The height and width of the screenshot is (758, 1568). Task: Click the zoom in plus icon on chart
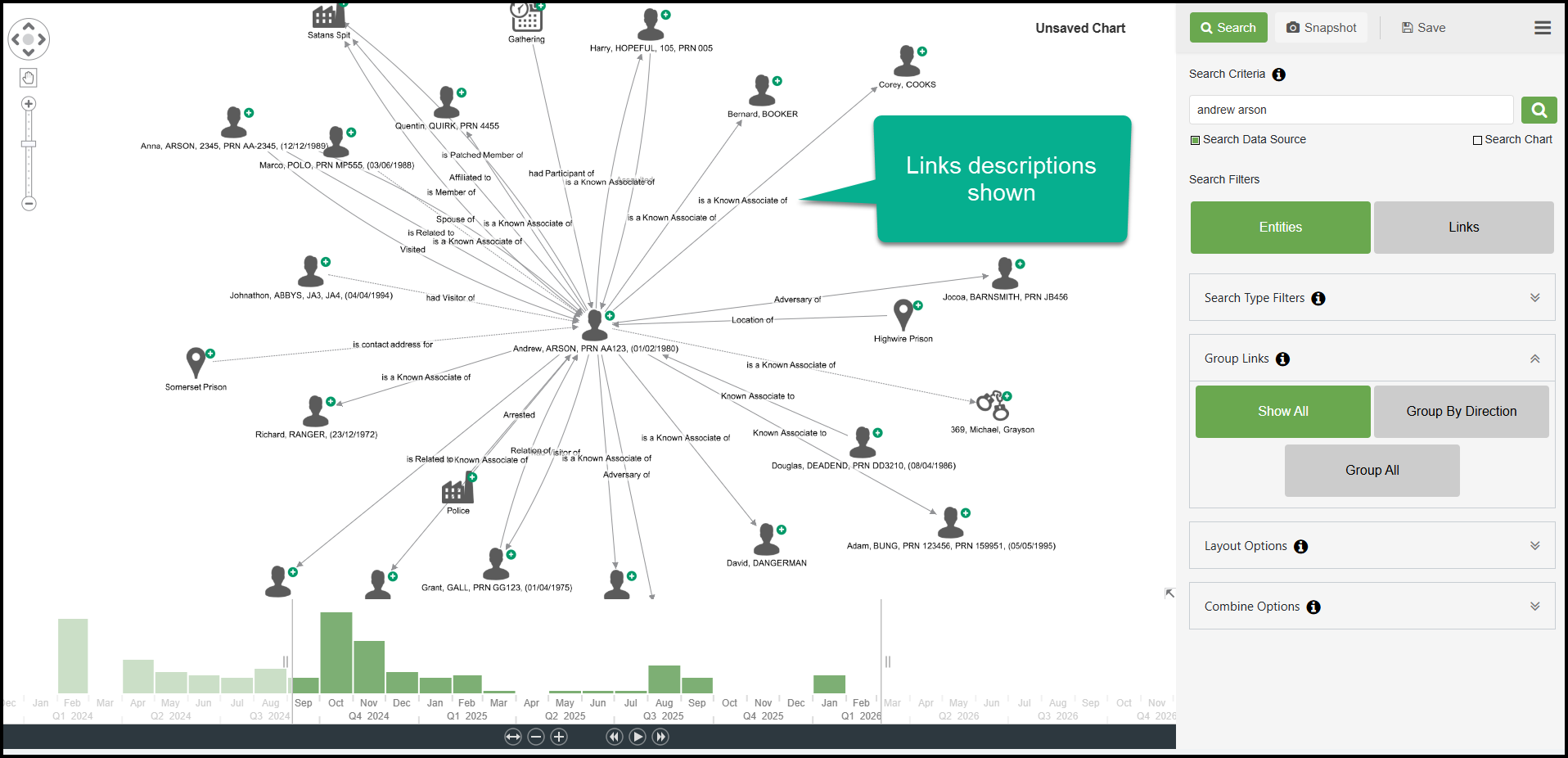(x=29, y=104)
